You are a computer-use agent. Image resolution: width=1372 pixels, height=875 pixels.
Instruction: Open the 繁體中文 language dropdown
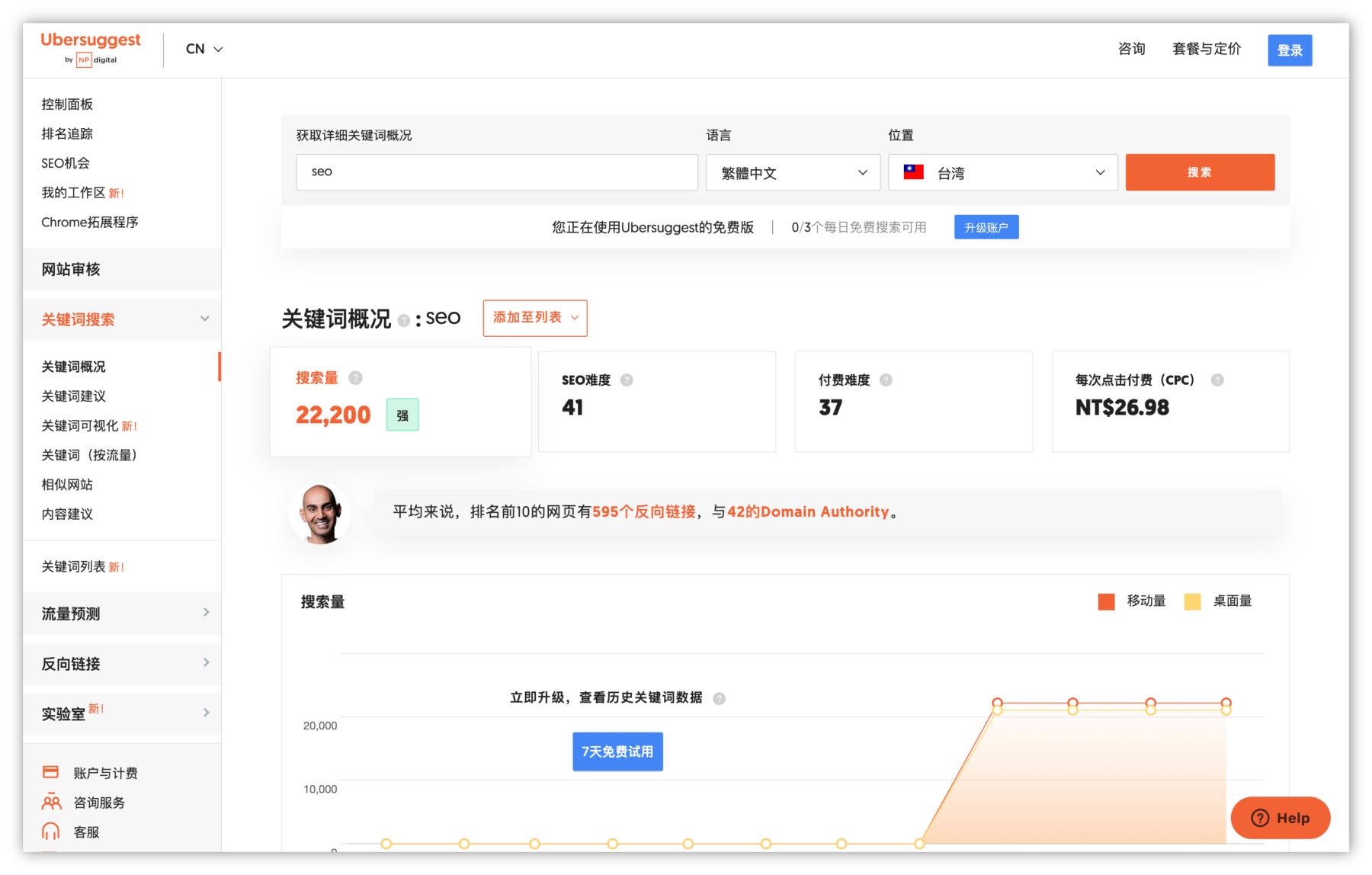793,172
